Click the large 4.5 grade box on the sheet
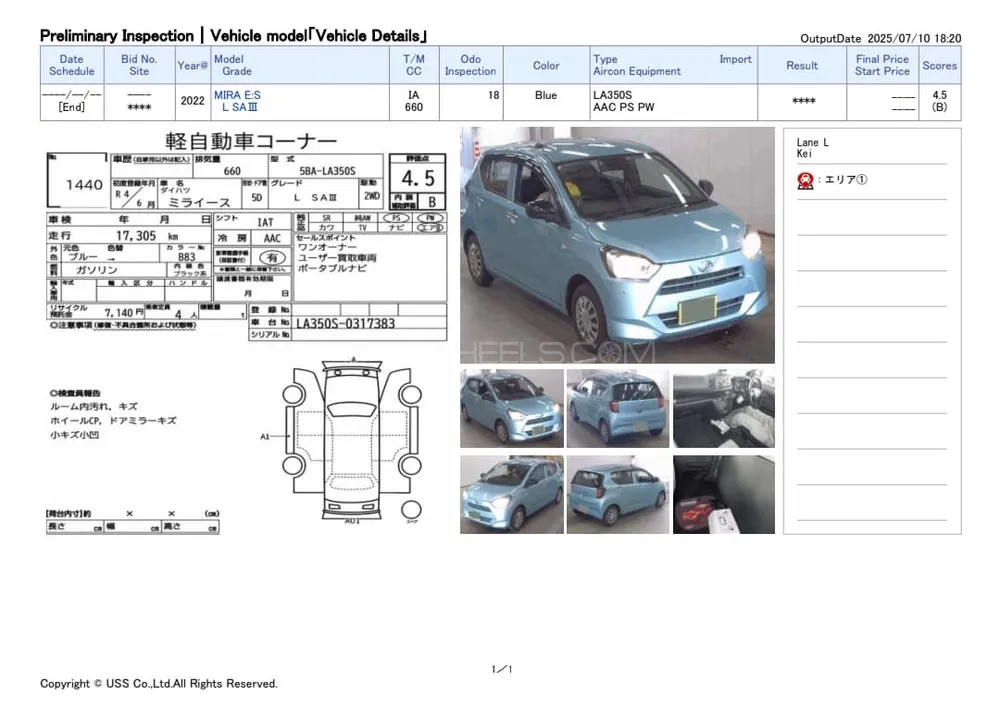This screenshot has height=707, width=1000. click(418, 178)
